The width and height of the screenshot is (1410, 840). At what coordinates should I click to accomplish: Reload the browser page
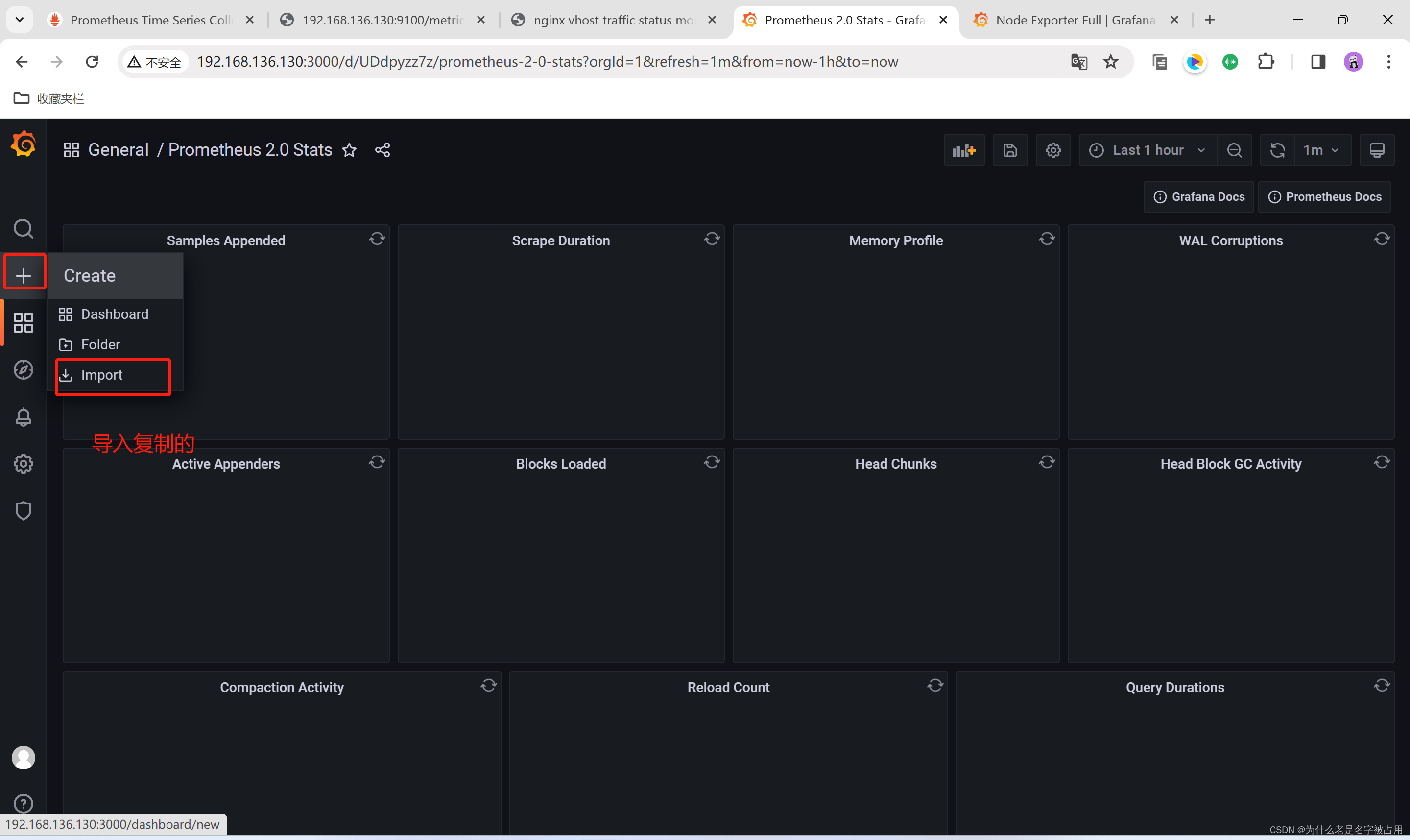pyautogui.click(x=92, y=62)
